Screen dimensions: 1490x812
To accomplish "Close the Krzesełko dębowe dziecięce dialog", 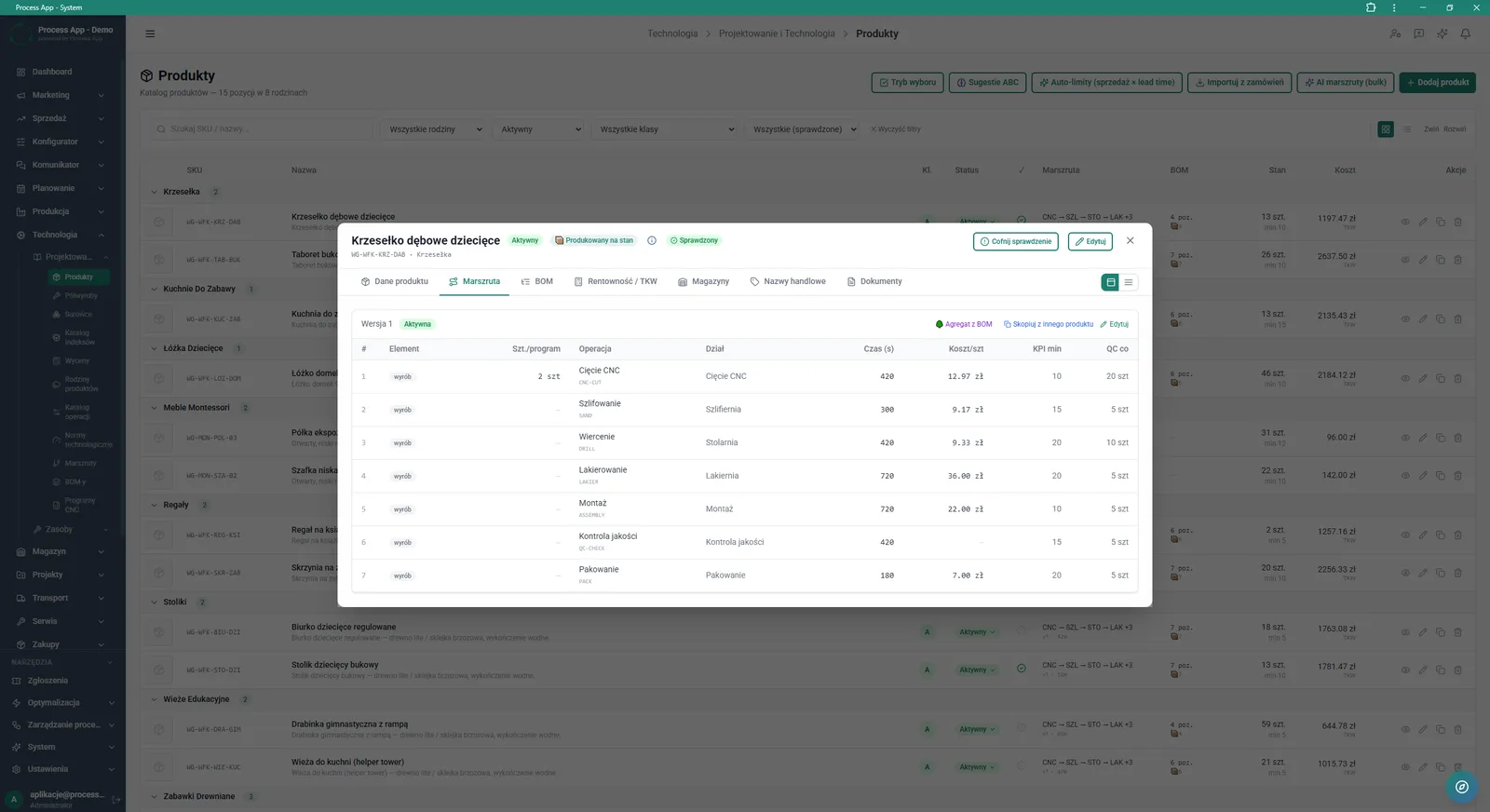I will click(x=1130, y=240).
